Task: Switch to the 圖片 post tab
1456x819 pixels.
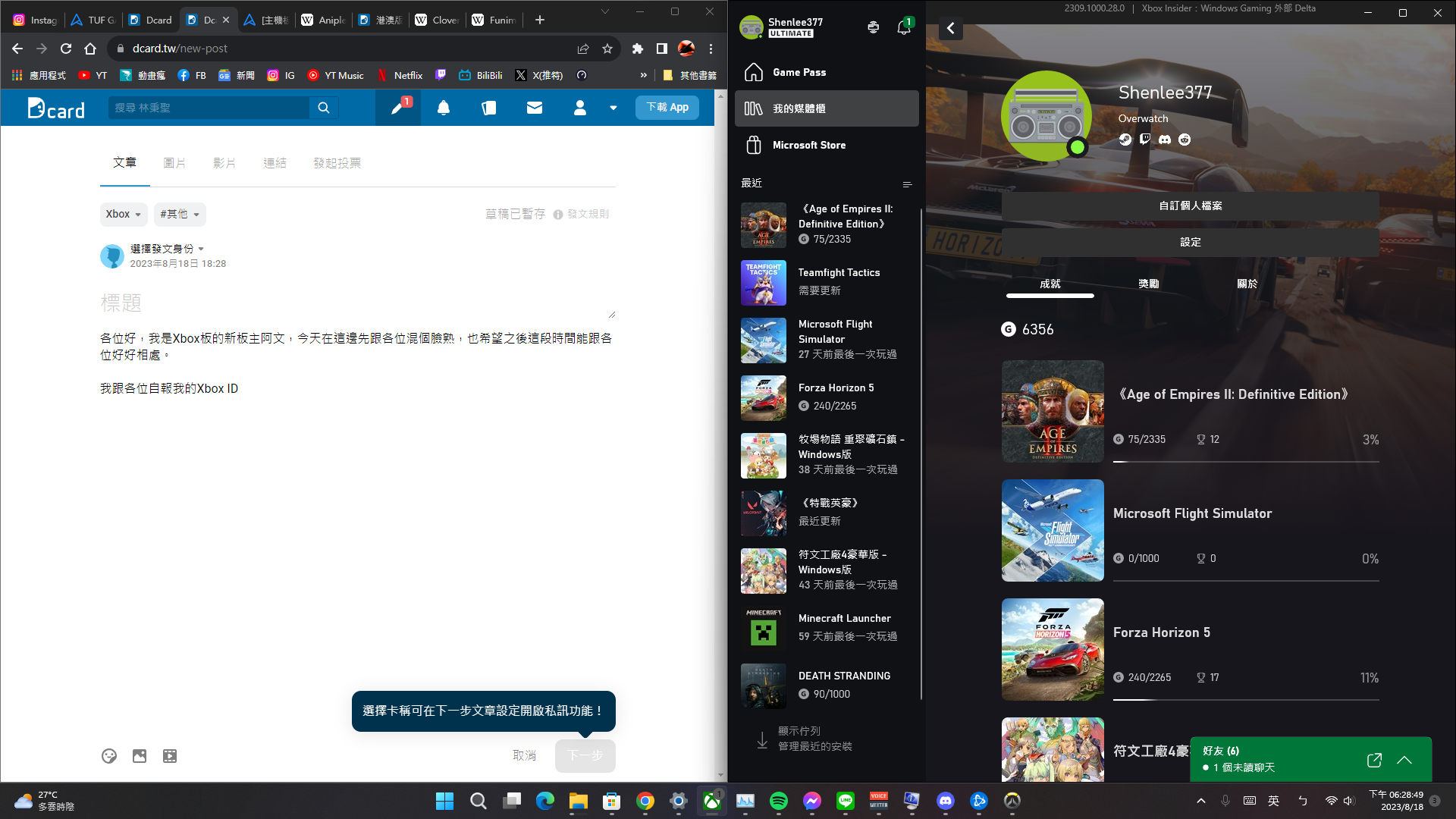Action: (174, 163)
